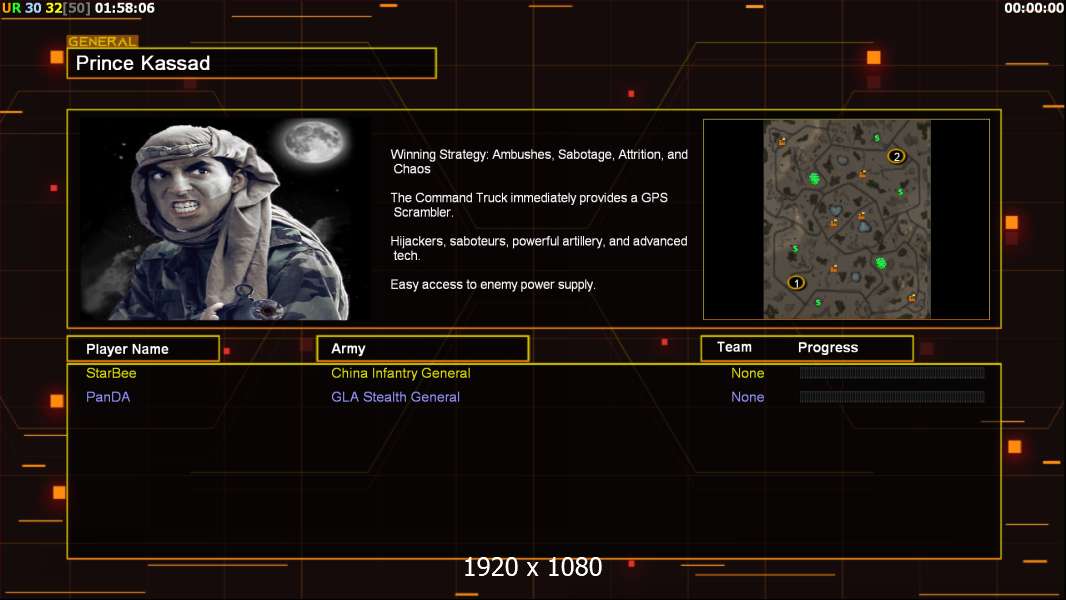Click PanDA's loading progress bar
Screen dimensions: 1066x600
[892, 396]
